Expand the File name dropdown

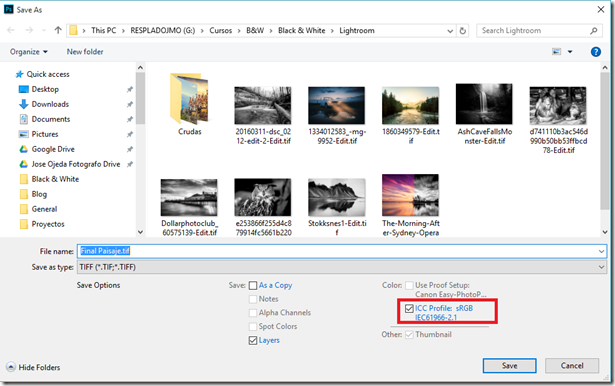[x=601, y=251]
